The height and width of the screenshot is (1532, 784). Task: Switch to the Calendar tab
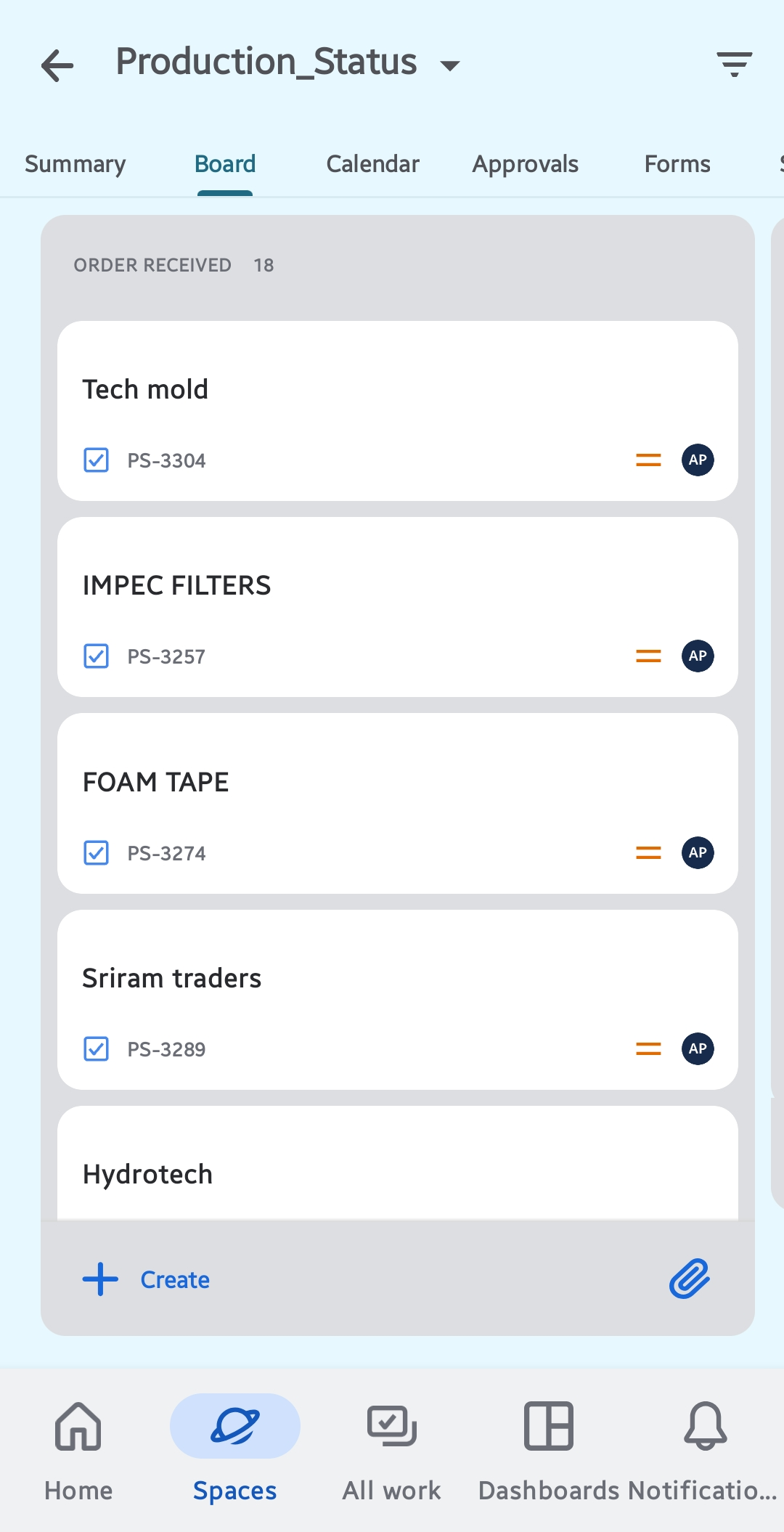[373, 164]
